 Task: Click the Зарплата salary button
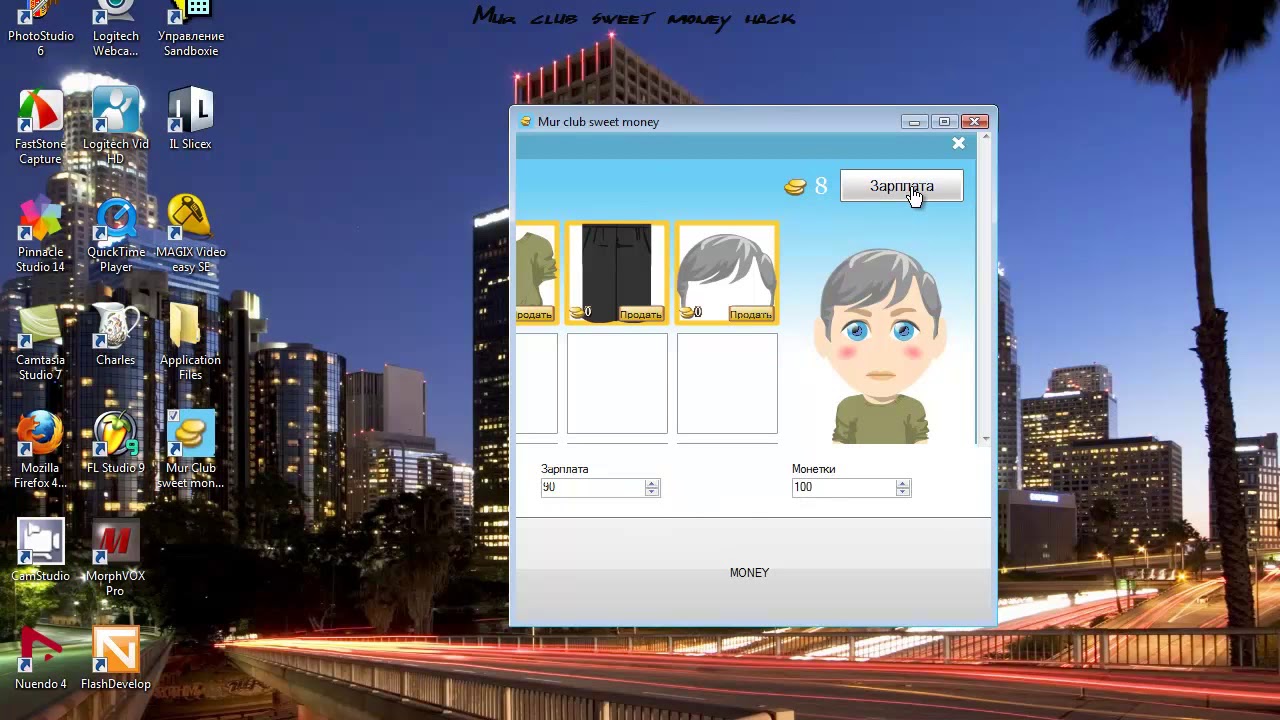902,186
